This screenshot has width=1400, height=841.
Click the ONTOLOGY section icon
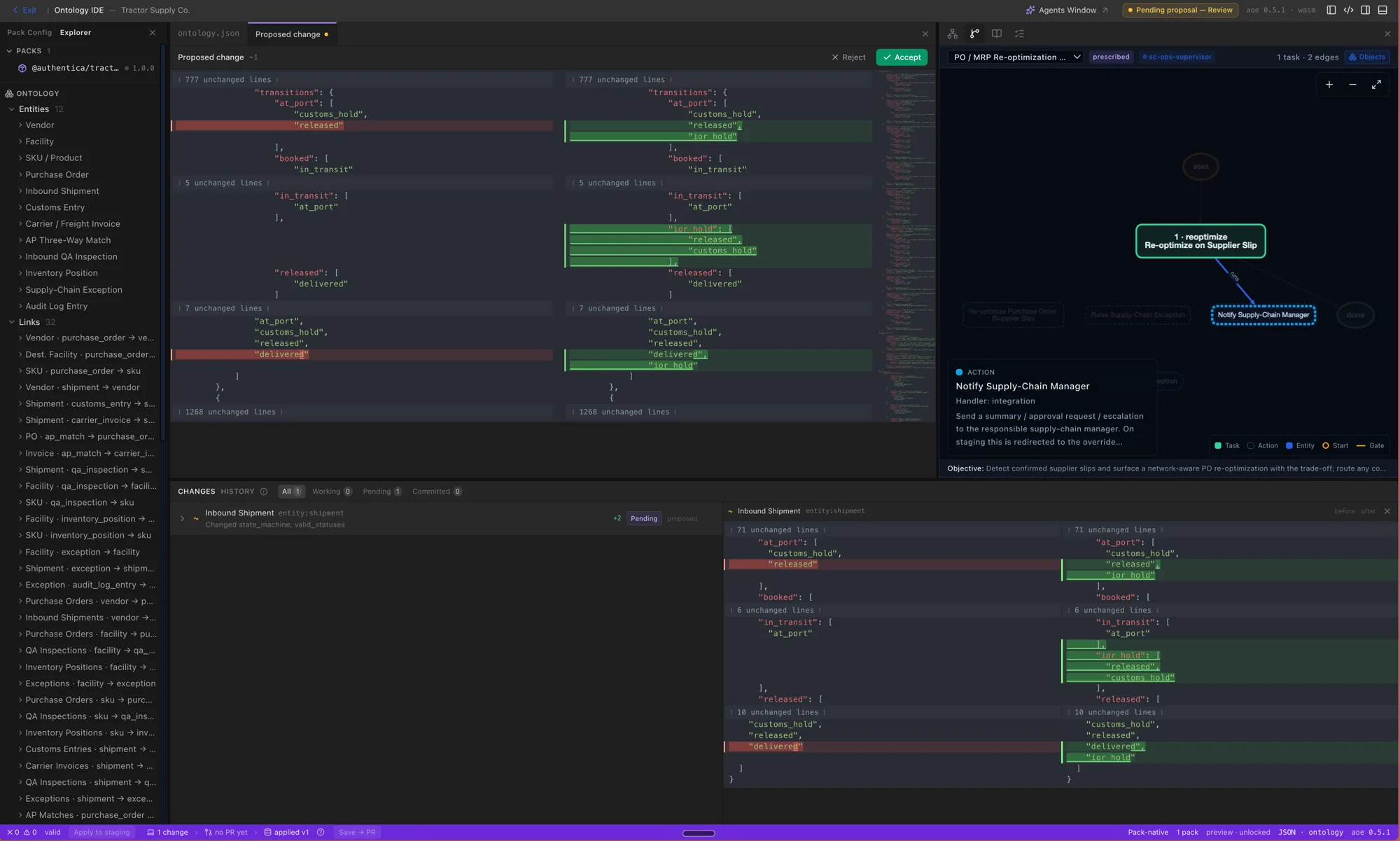click(9, 93)
